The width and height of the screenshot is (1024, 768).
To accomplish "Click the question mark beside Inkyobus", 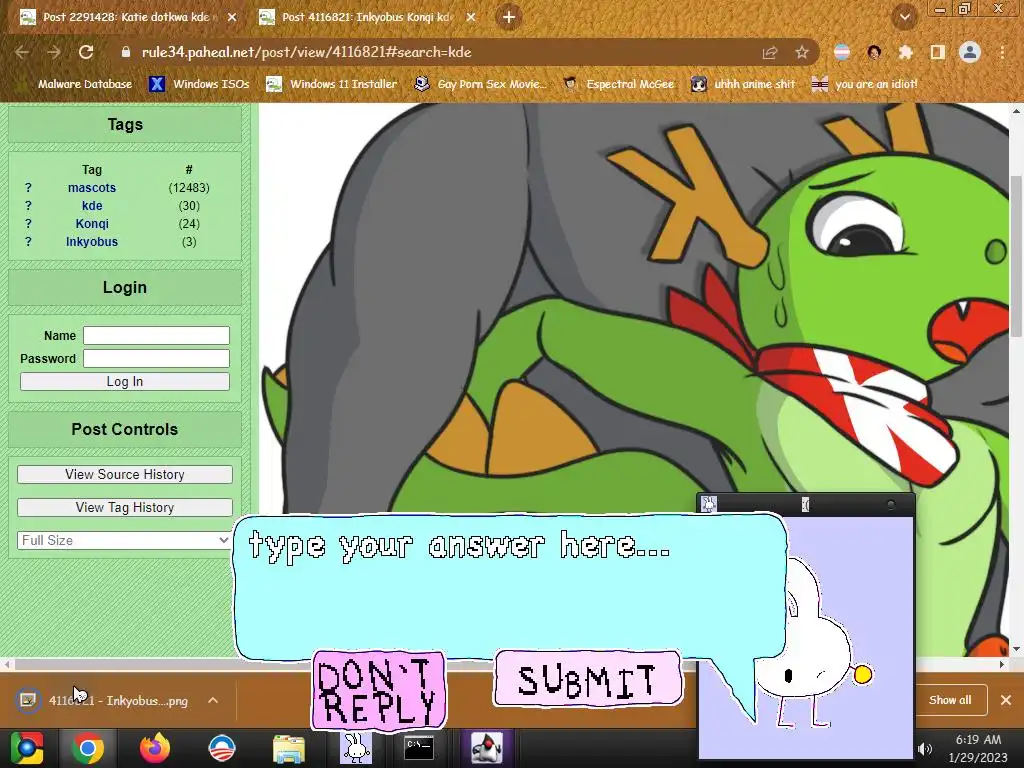I will (x=28, y=242).
